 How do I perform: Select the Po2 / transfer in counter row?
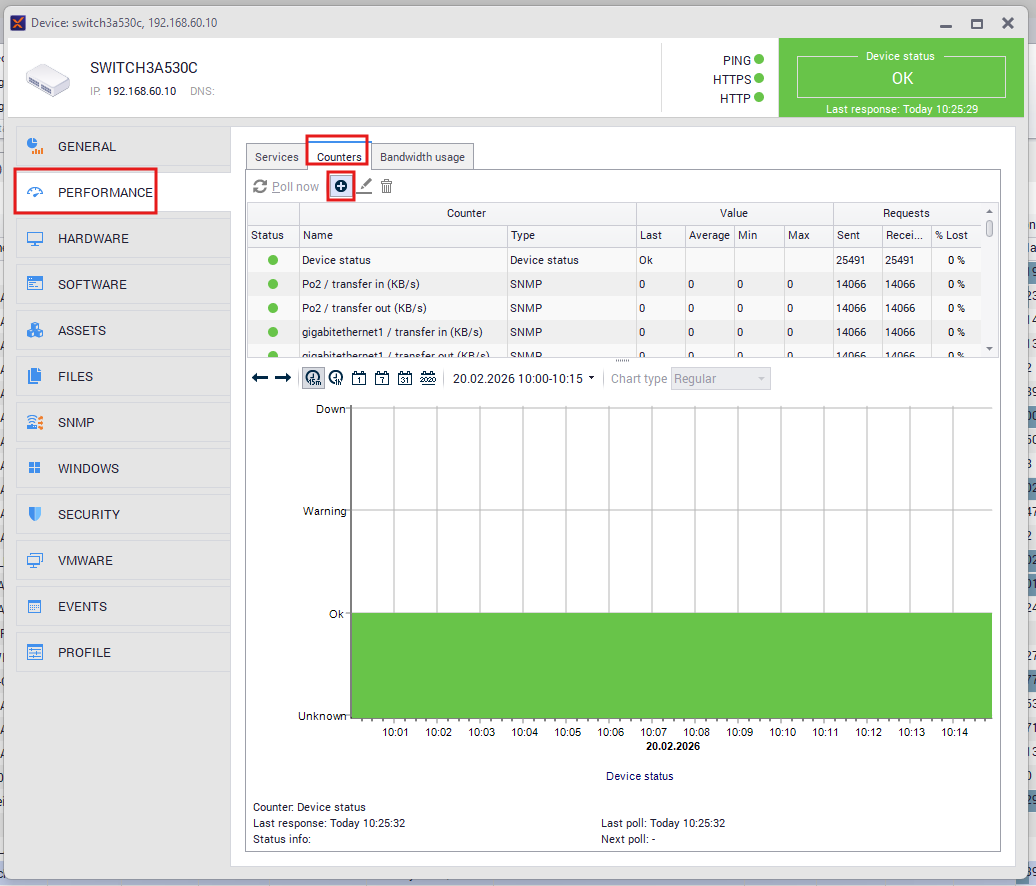coord(400,284)
